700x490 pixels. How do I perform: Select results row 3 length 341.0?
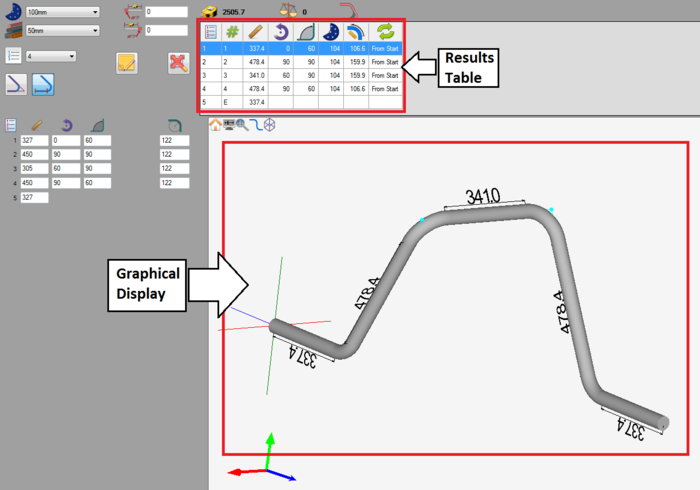click(x=301, y=75)
